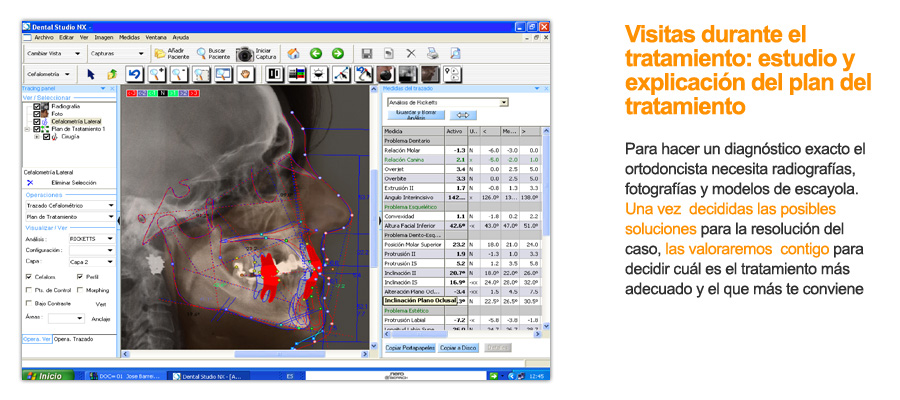The image size is (900, 400).
Task: Click the undo tracing pencil icon
Action: 363,75
